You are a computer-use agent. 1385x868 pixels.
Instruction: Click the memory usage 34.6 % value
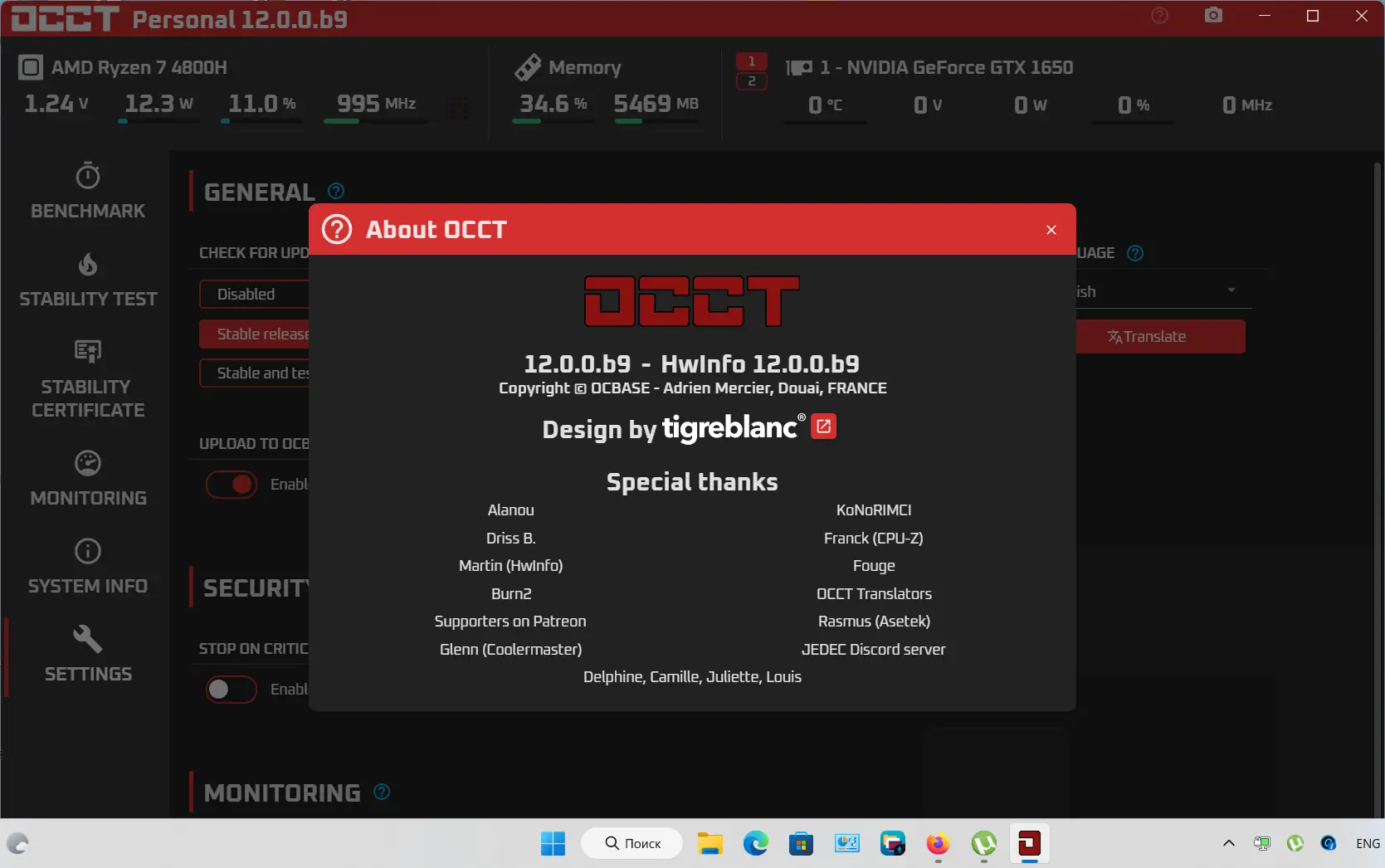554,104
